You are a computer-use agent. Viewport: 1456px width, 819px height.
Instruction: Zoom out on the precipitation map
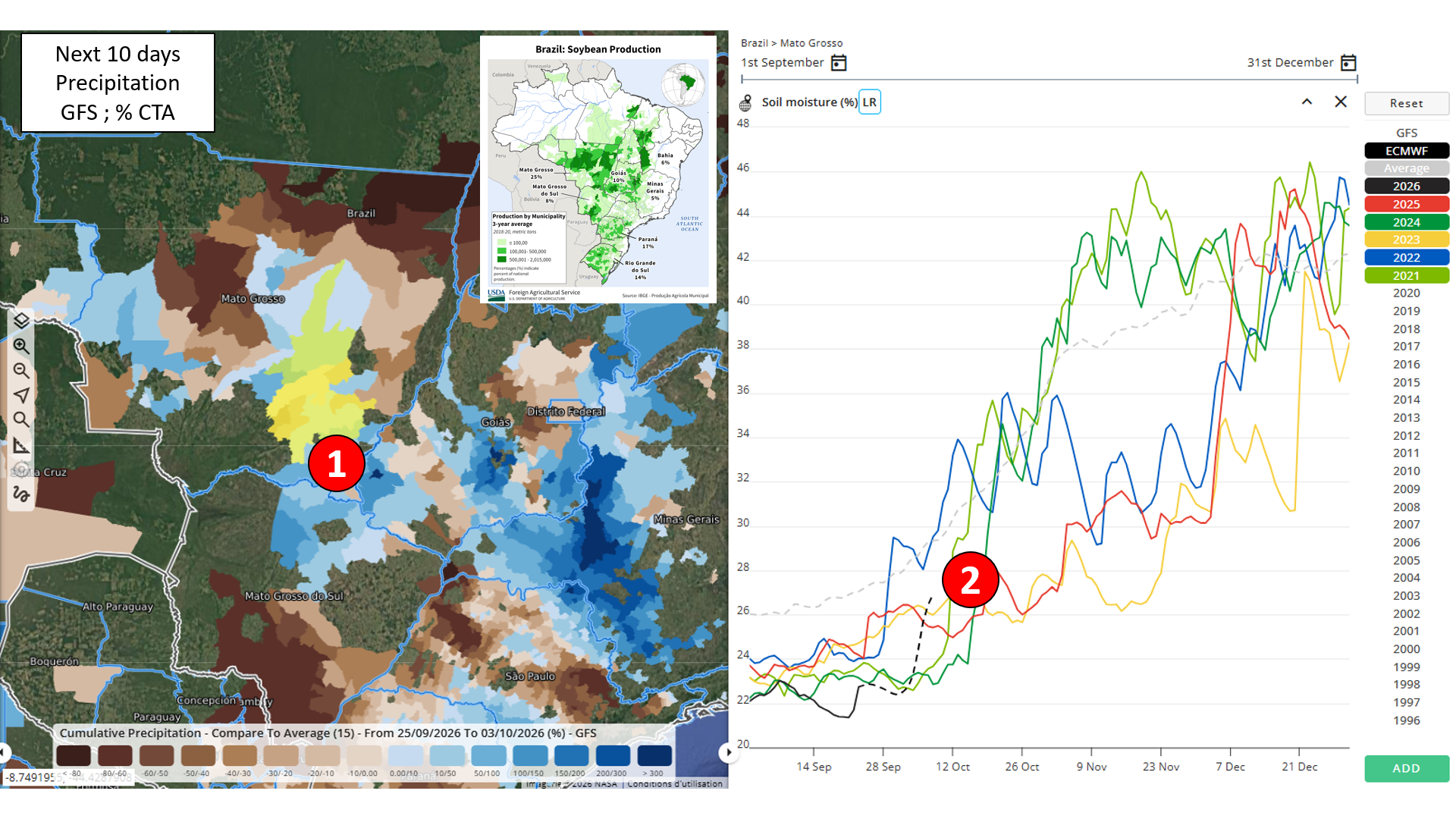pyautogui.click(x=21, y=371)
